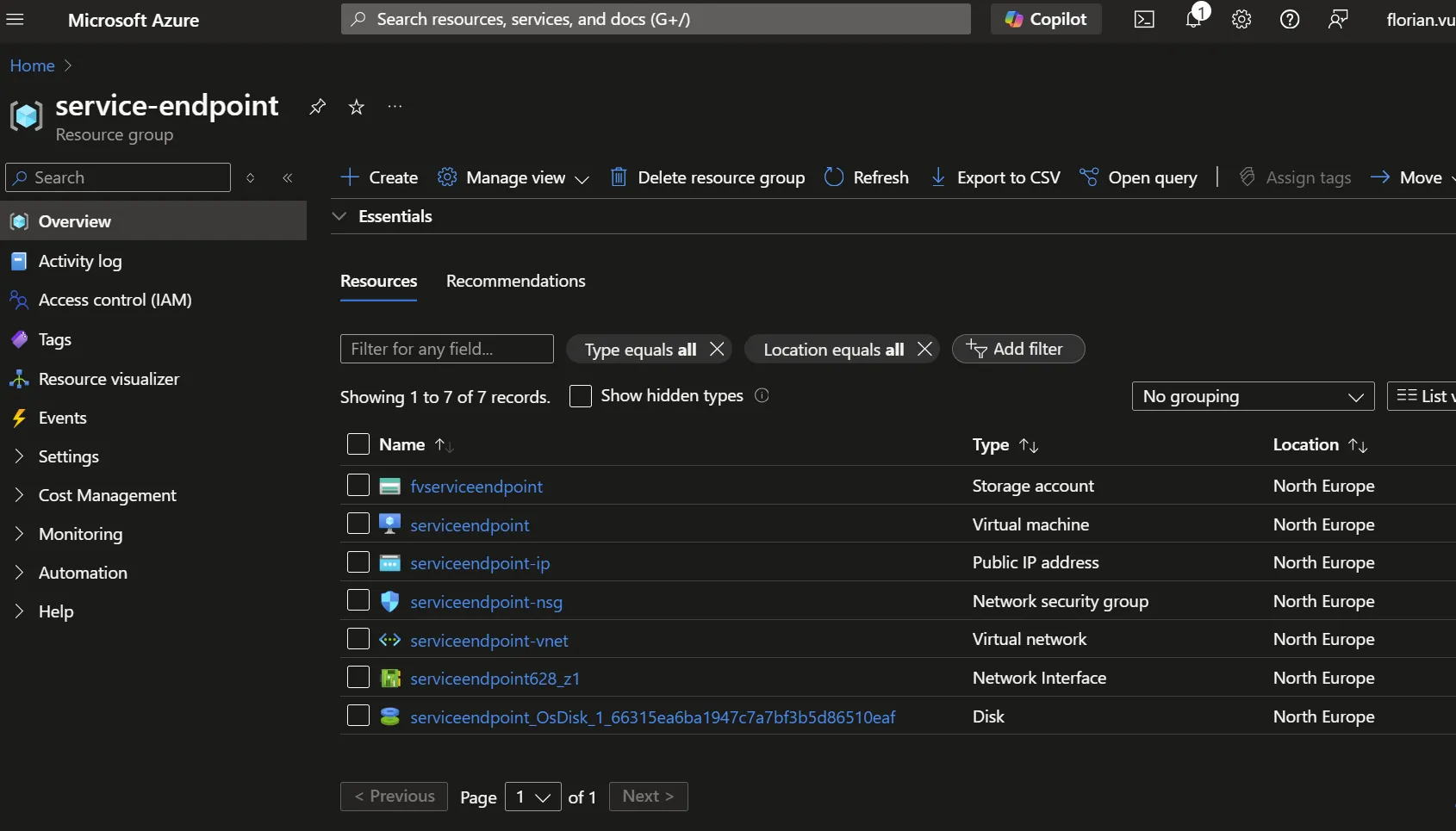Check the serviceendpoint-vnet row checkbox
This screenshot has width=1456, height=831.
tap(358, 638)
